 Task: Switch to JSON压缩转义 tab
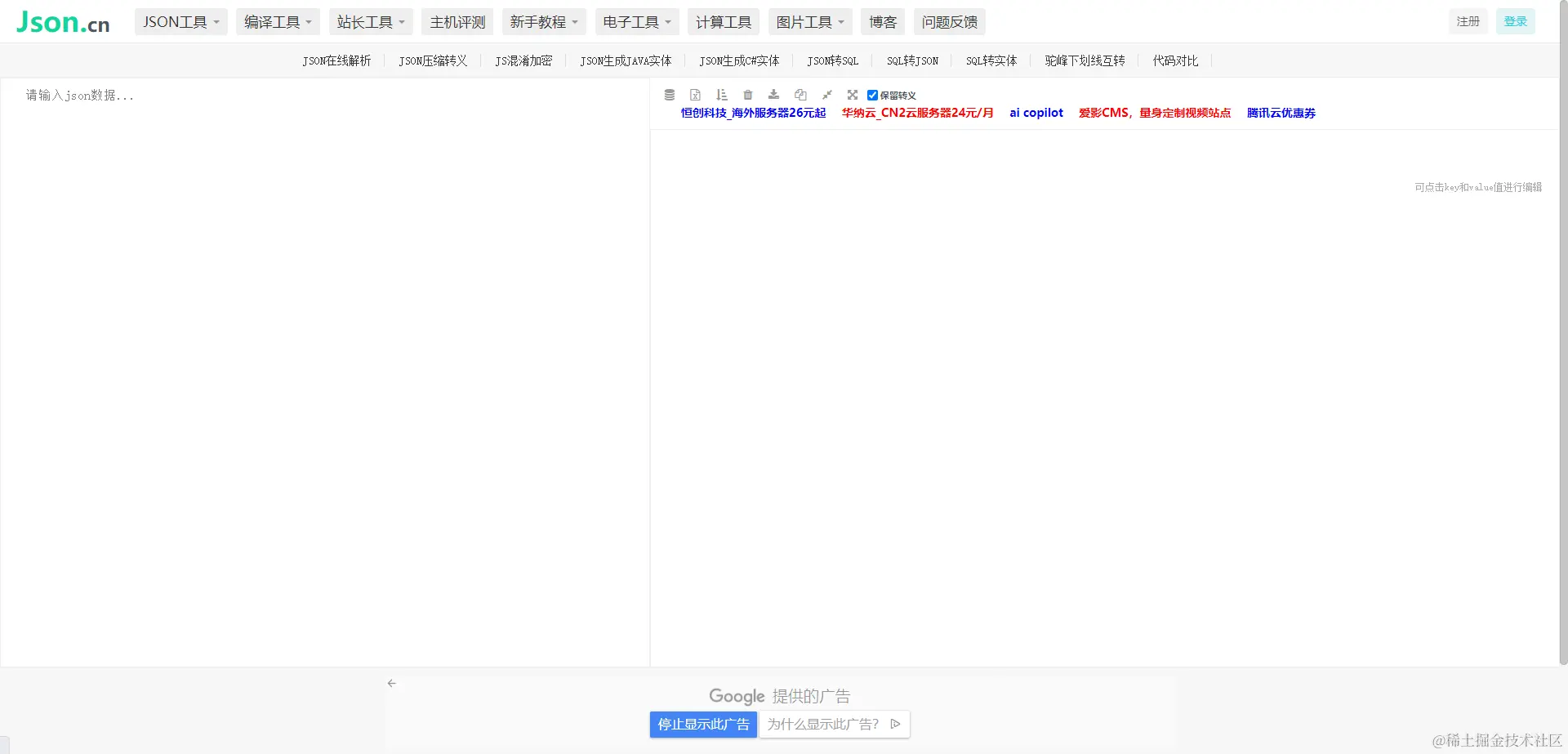coord(433,60)
